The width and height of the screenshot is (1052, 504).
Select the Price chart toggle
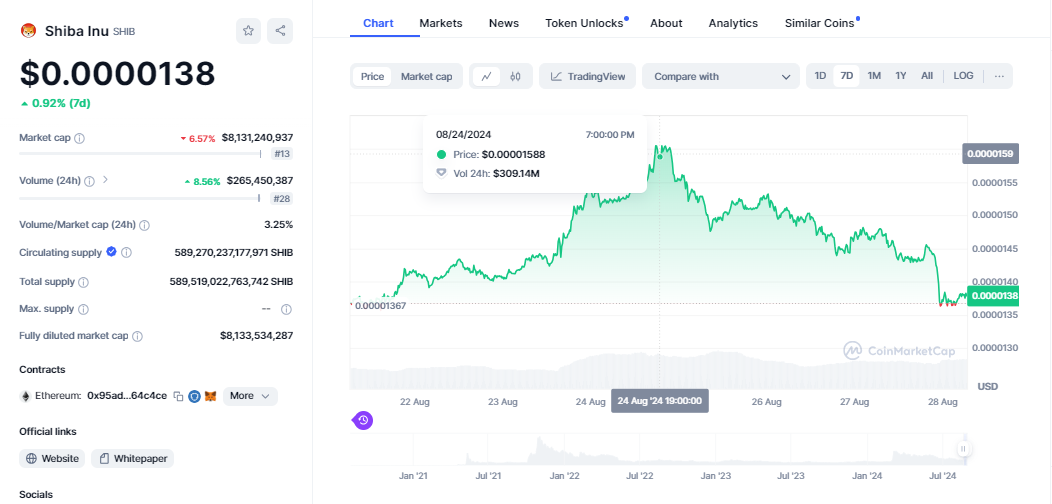[x=372, y=77]
